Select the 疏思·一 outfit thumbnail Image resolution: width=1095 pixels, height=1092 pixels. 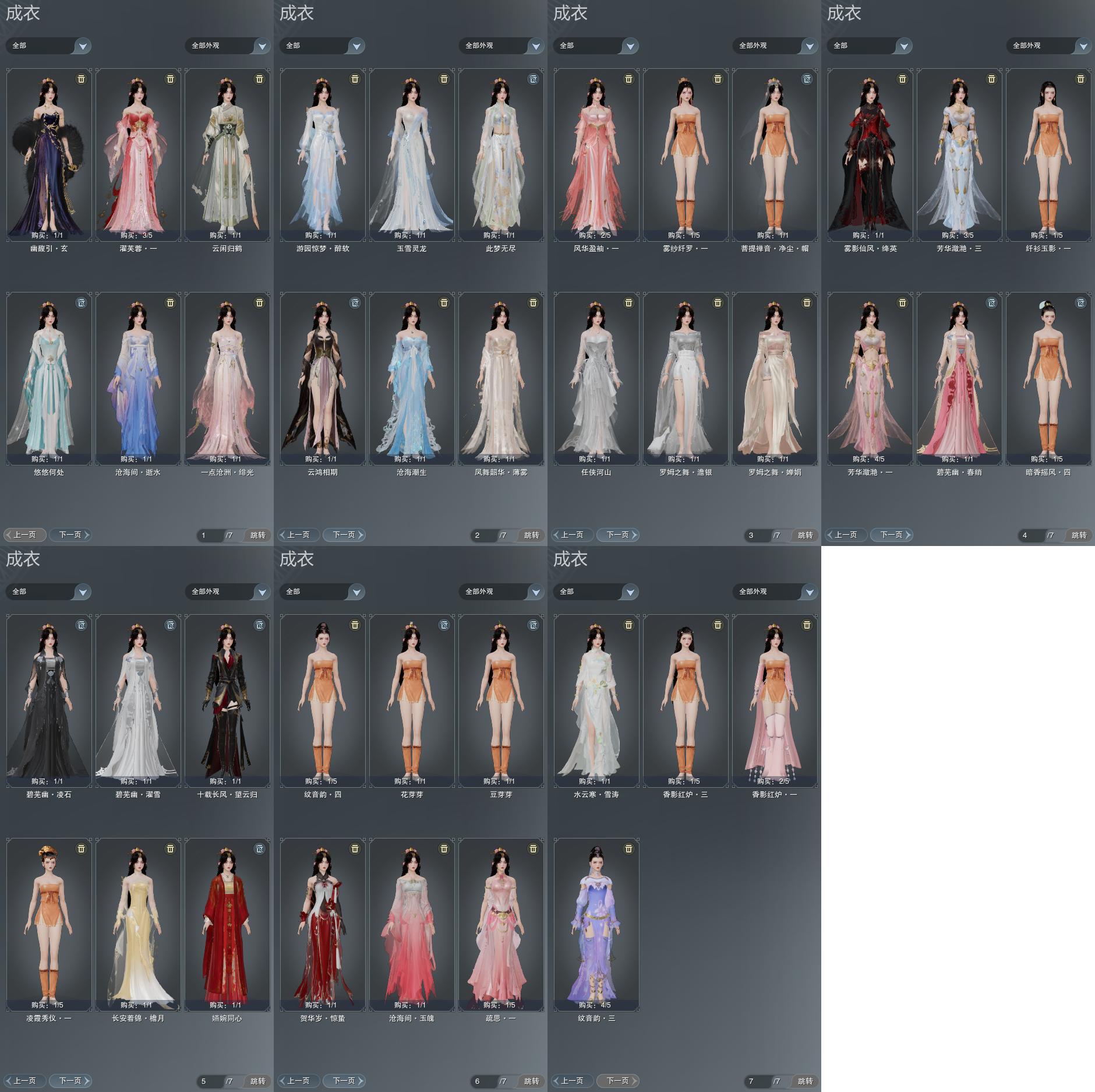pos(501,924)
